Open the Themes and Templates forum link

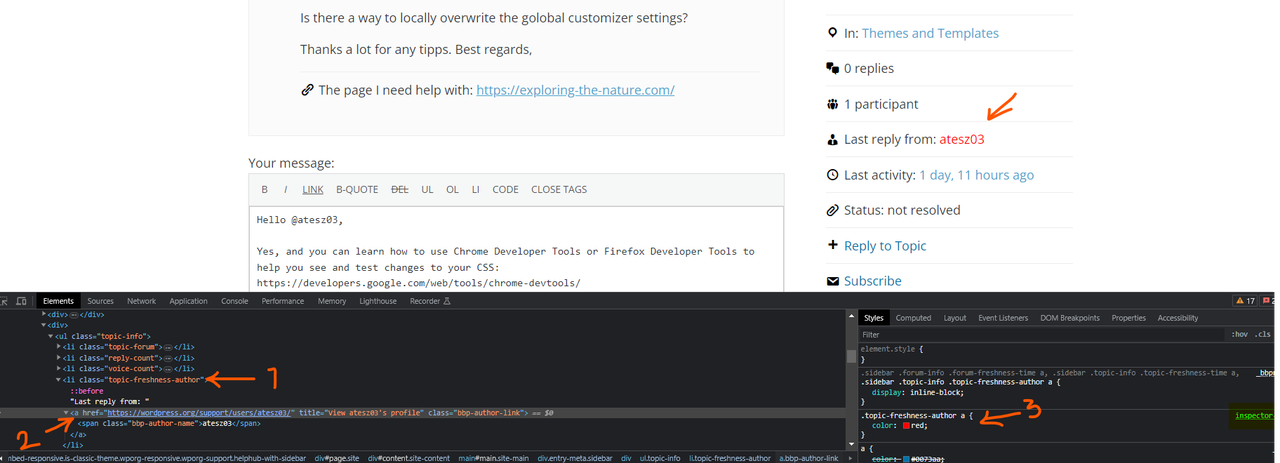[930, 33]
